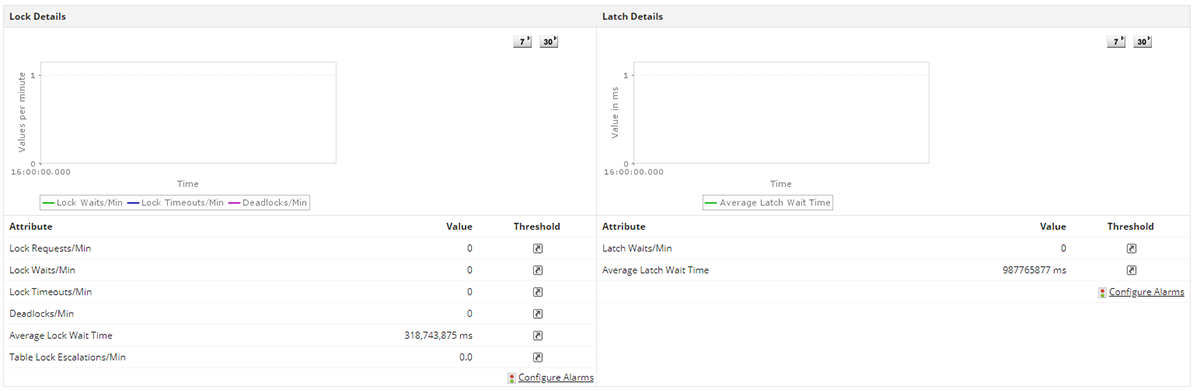Click the alarm icon beside Lock Configure Alarms
The image size is (1196, 391).
point(512,378)
